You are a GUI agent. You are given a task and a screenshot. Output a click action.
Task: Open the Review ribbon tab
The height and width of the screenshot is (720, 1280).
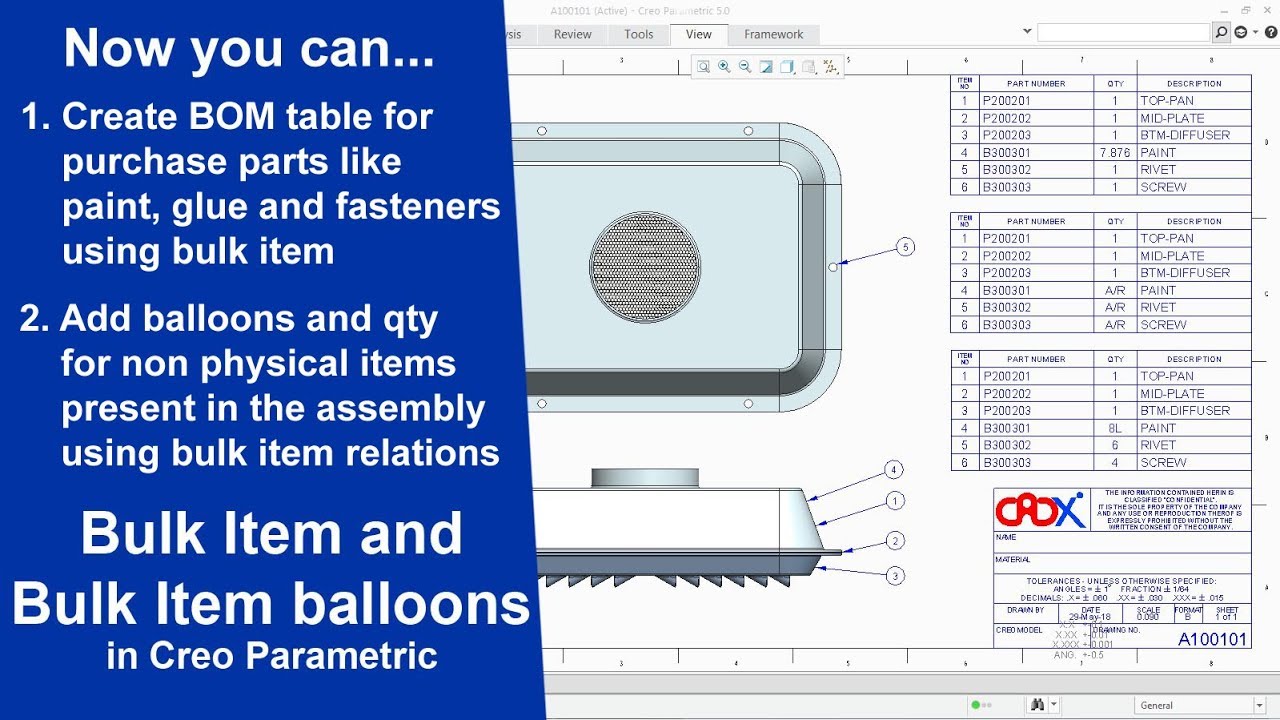coord(572,34)
